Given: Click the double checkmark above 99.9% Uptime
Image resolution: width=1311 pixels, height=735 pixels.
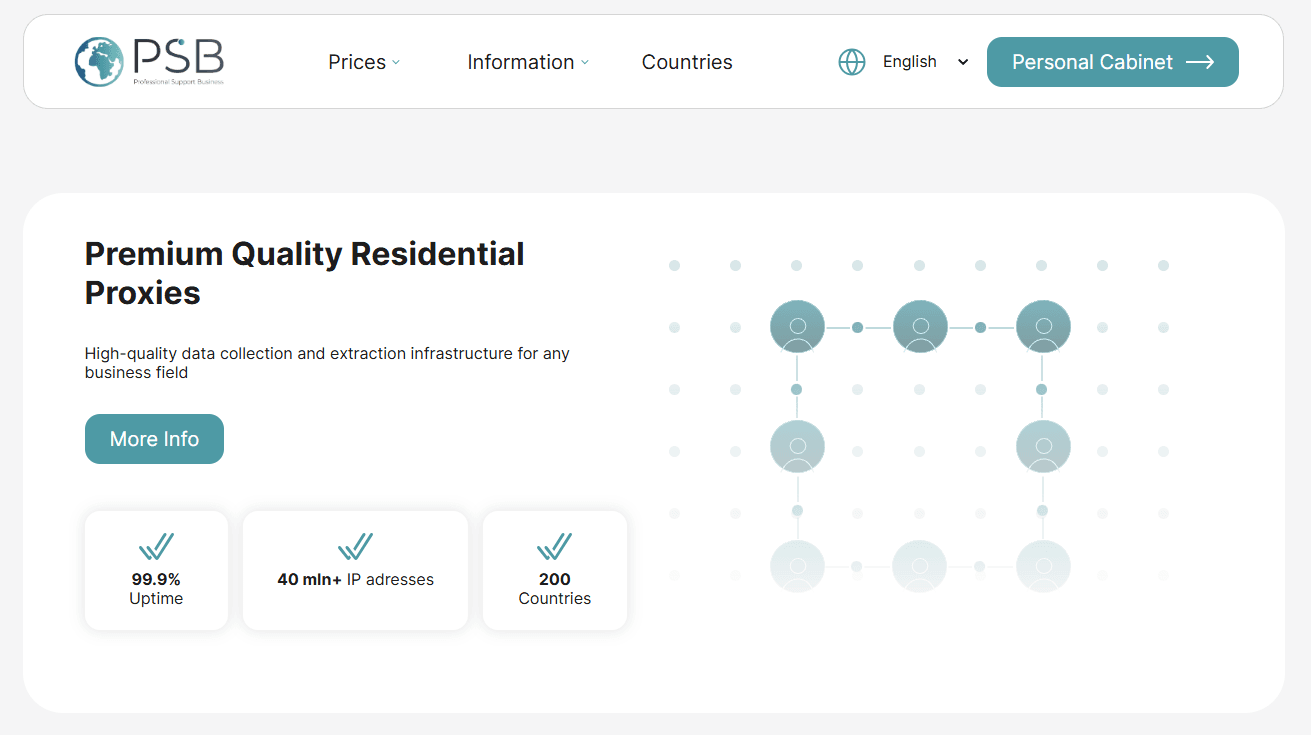Looking at the screenshot, I should point(156,546).
